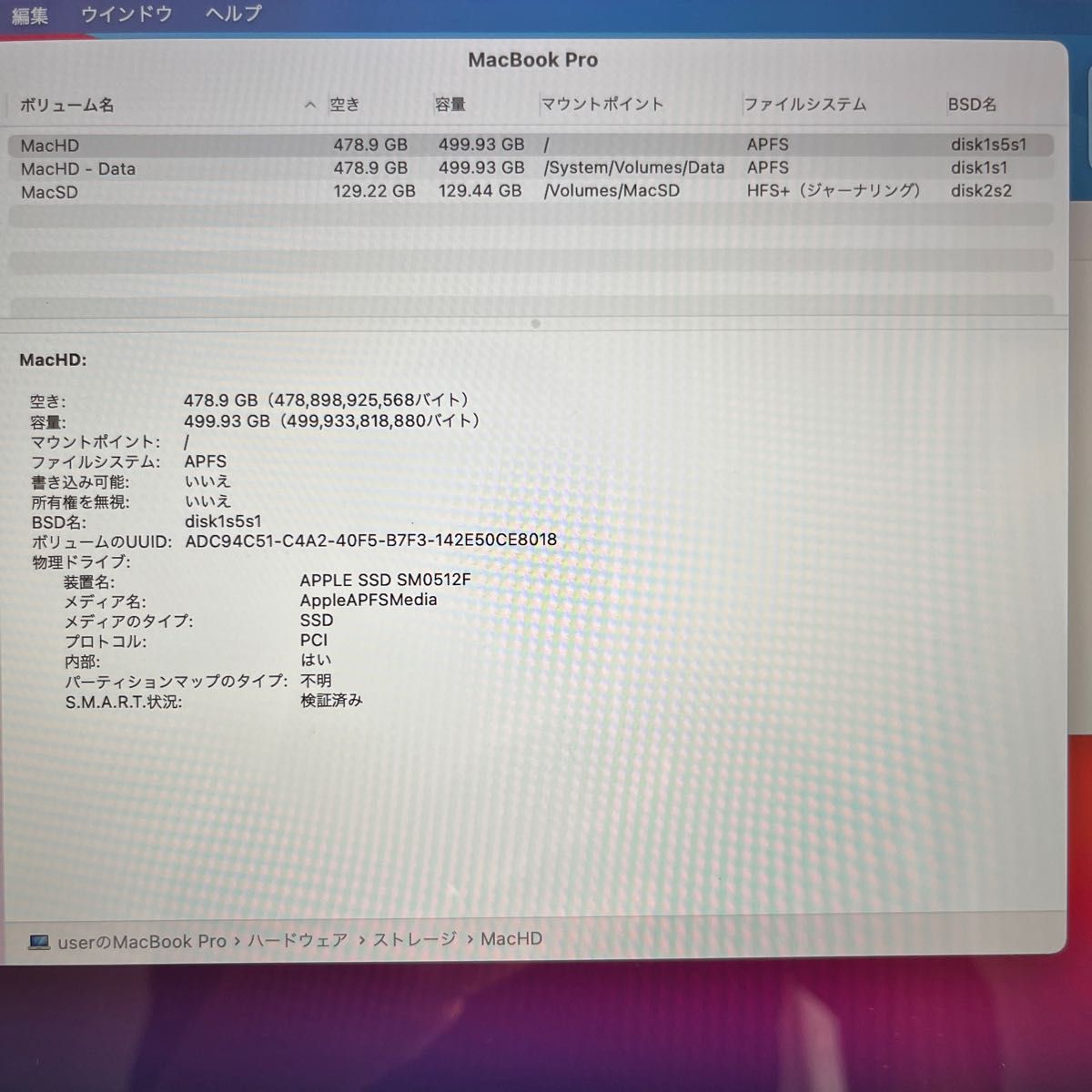Click the AppleAPFSMedia media name value

click(369, 600)
